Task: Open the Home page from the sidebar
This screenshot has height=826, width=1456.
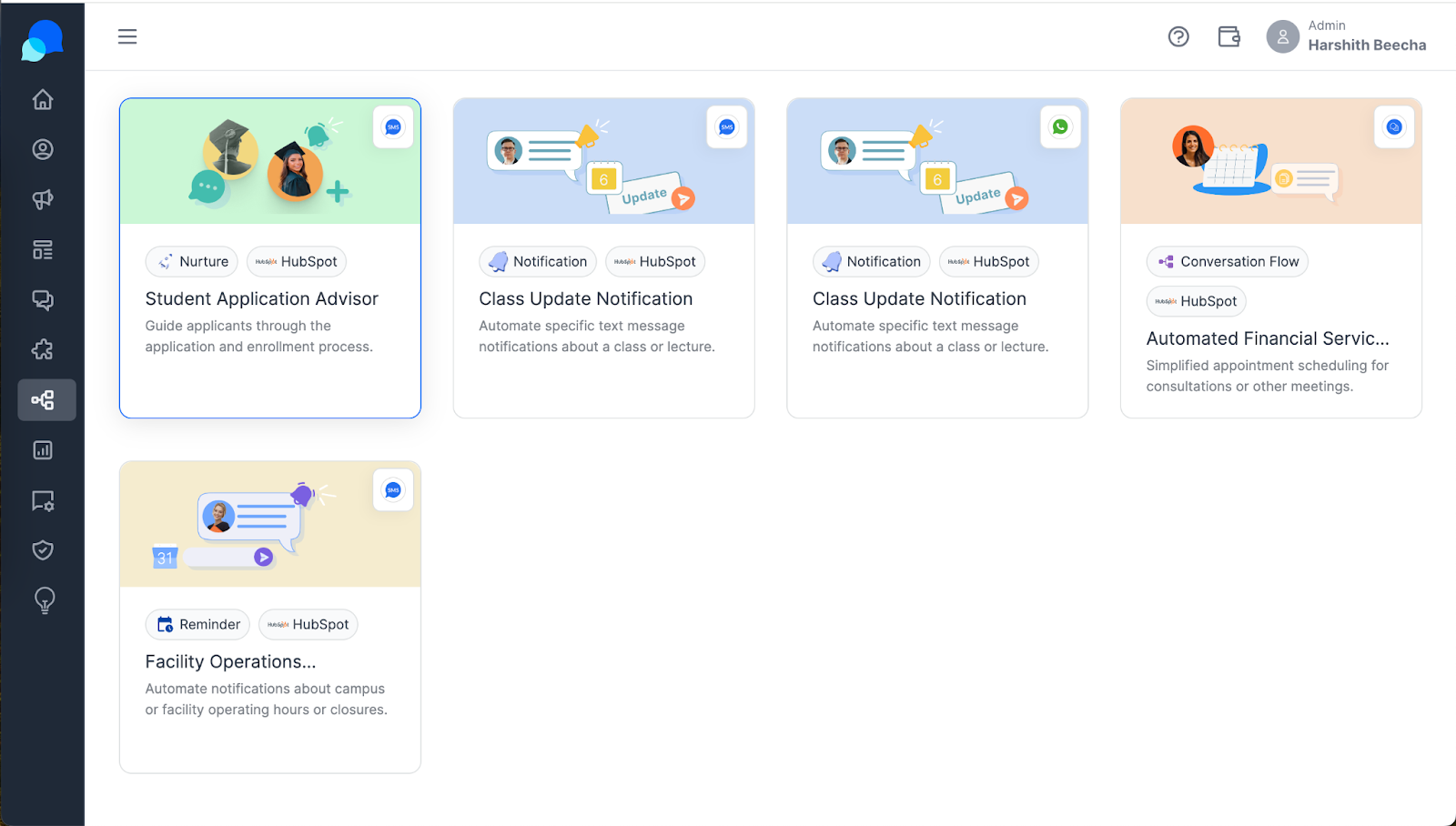Action: [x=43, y=99]
